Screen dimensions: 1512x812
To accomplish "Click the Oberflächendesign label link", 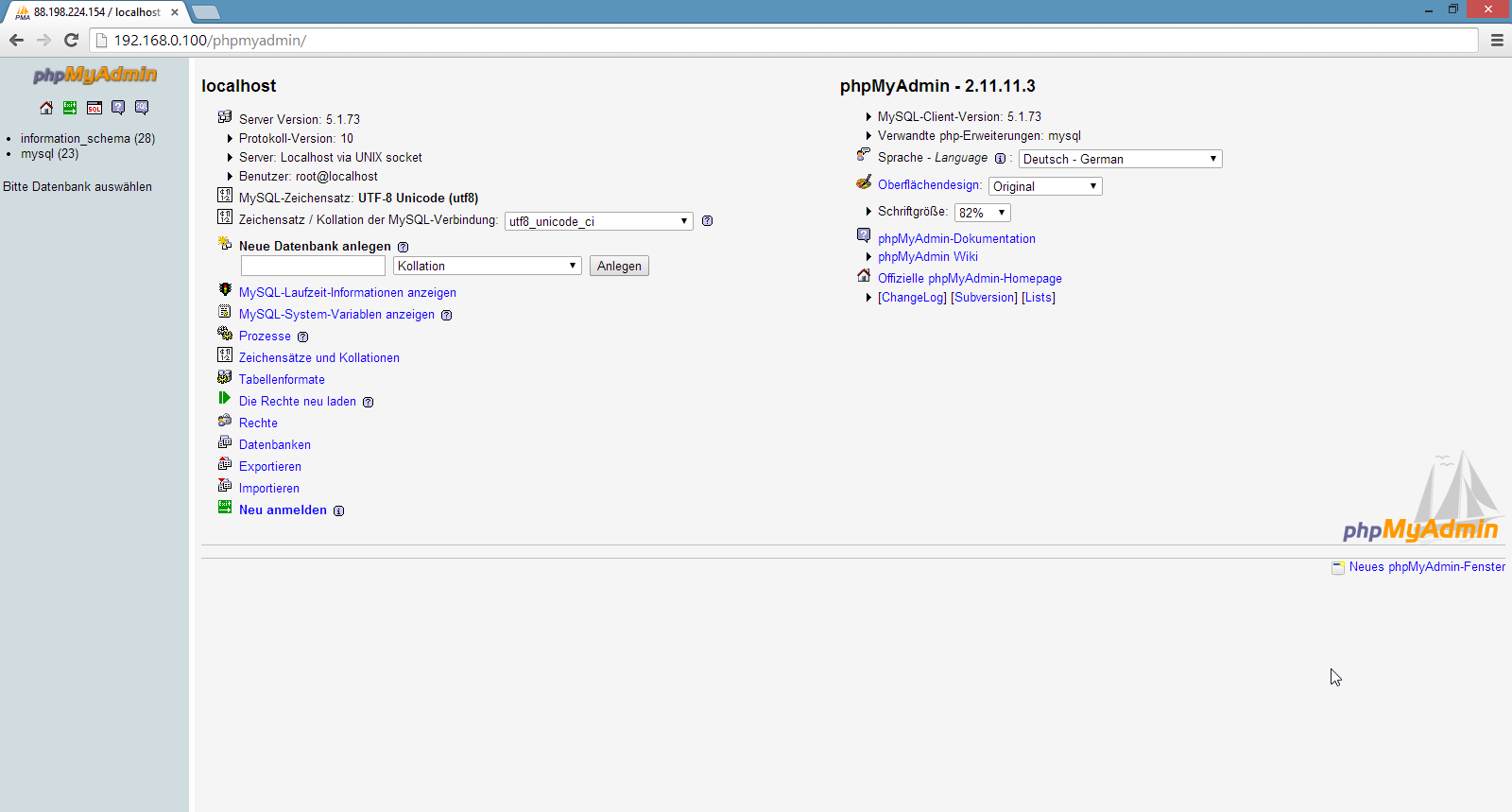I will (930, 185).
